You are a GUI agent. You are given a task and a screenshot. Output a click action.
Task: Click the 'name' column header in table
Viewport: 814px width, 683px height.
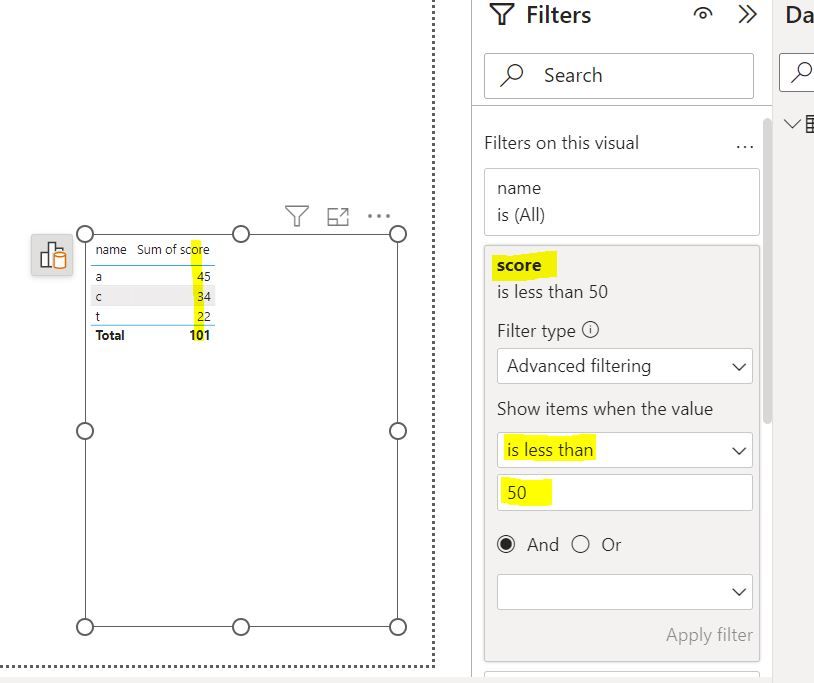point(111,250)
